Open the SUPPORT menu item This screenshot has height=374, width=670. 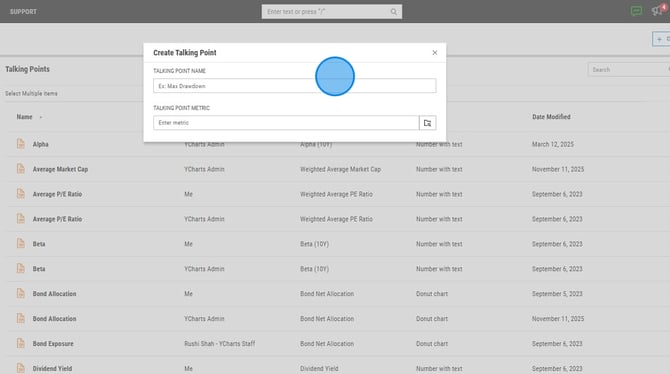coord(23,12)
